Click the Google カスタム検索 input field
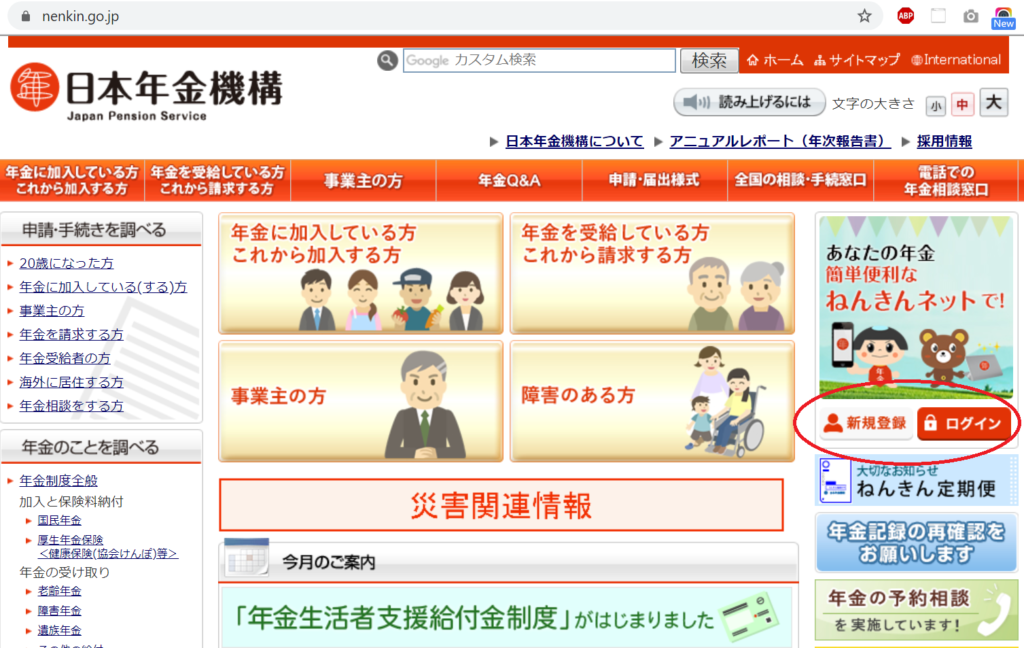The width and height of the screenshot is (1024, 648). click(x=539, y=60)
